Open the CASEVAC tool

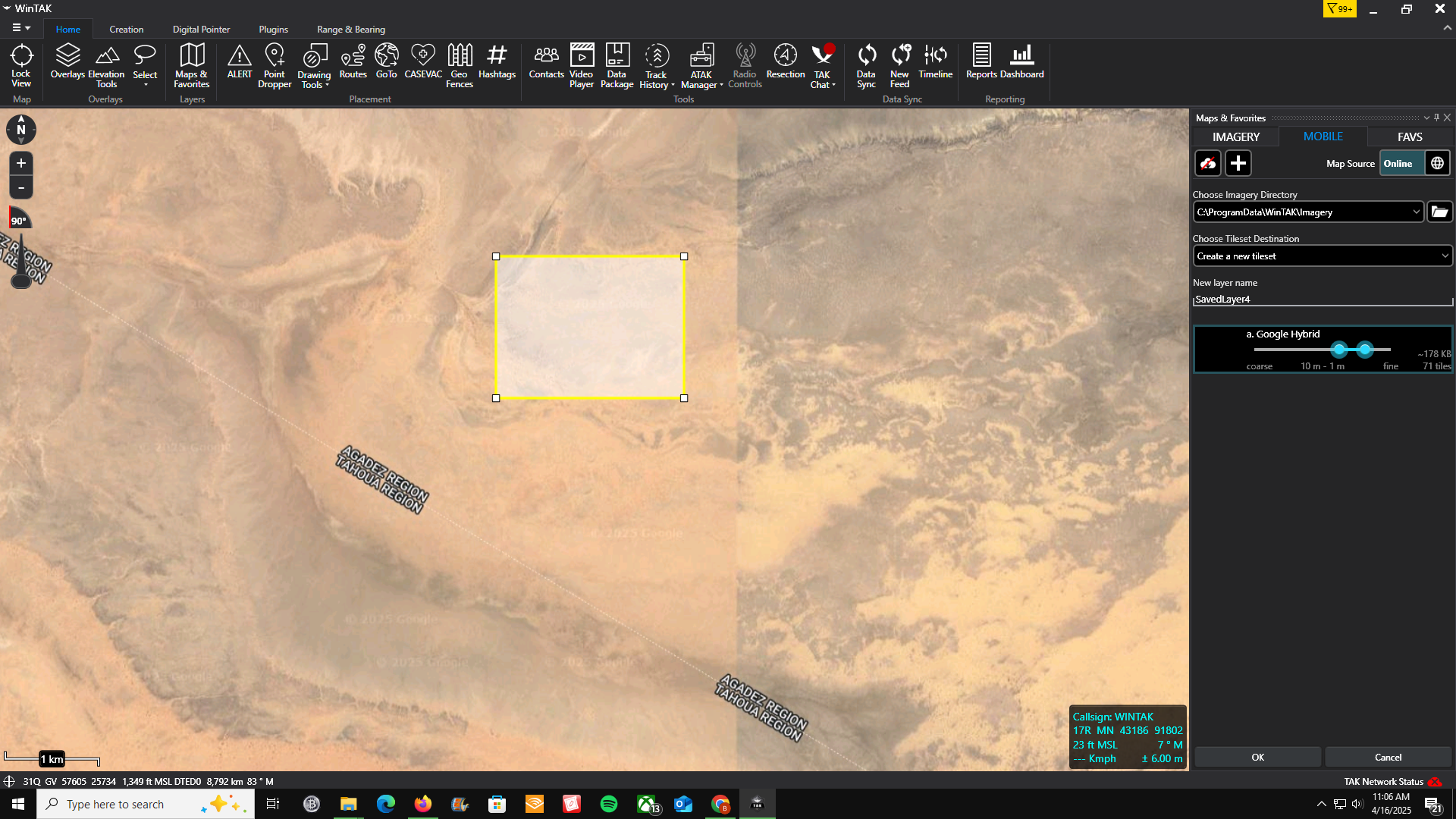(x=423, y=61)
